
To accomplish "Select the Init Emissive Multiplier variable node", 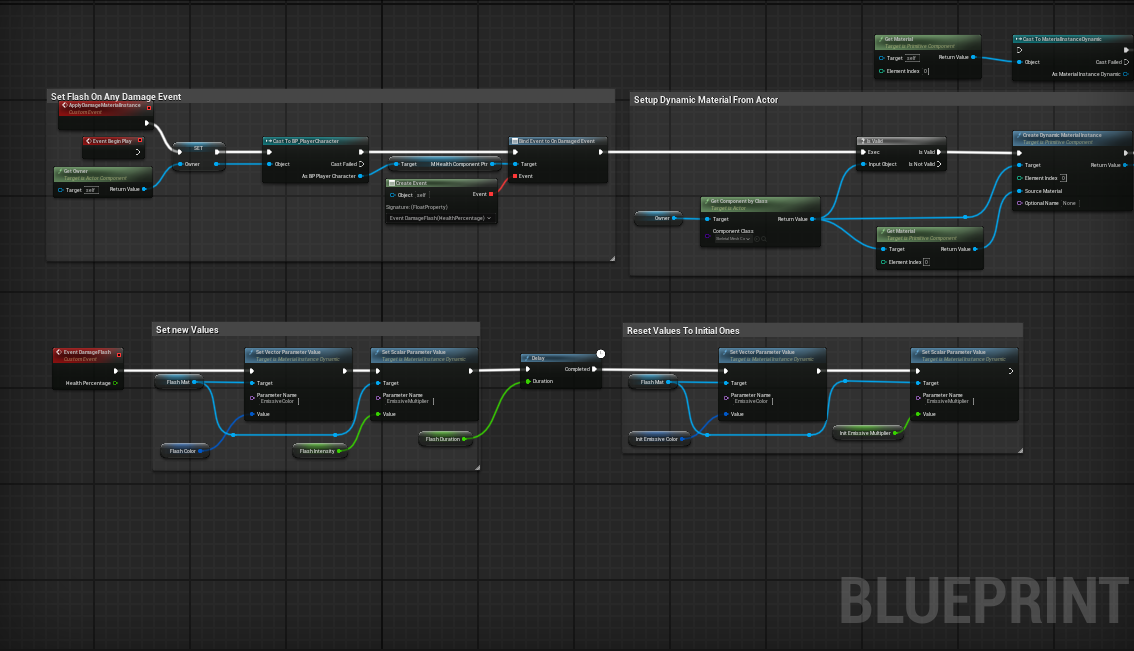I will click(867, 433).
